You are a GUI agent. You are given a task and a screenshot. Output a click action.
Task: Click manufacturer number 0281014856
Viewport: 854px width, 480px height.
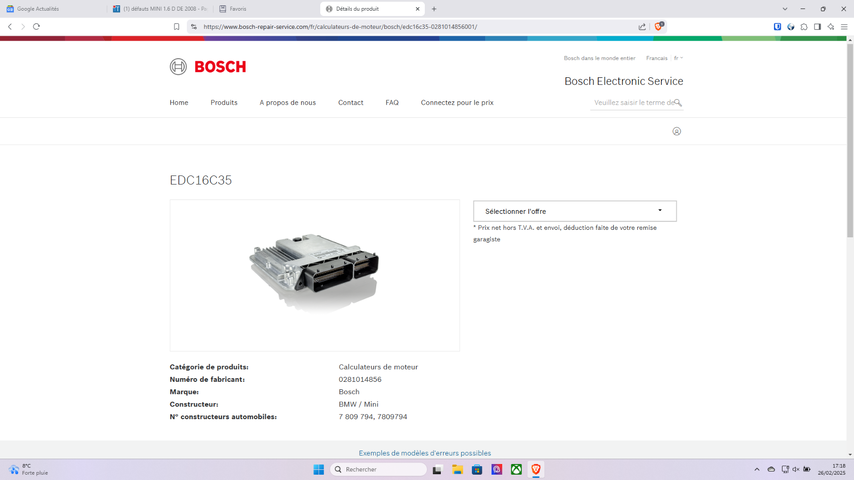point(360,379)
